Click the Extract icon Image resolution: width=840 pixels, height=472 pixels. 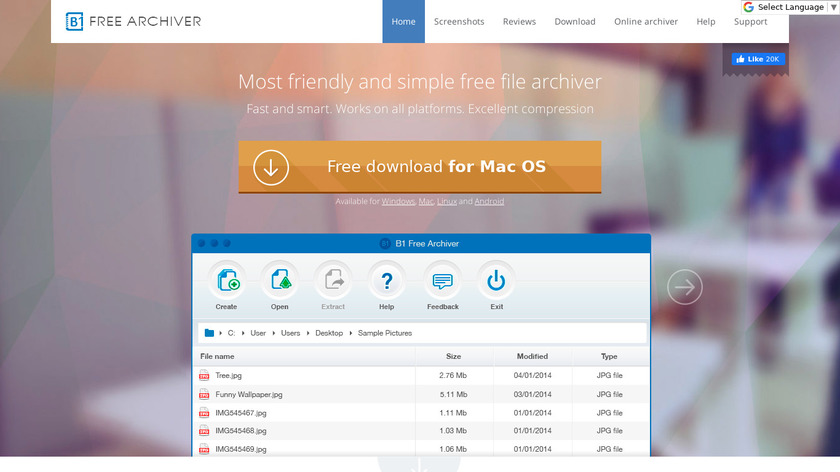pos(333,280)
